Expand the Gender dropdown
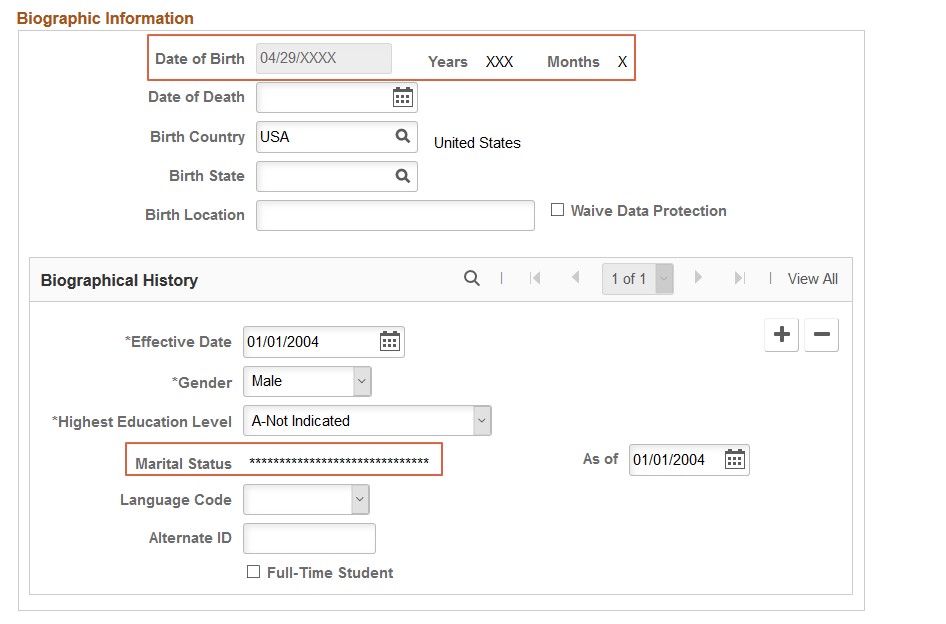The height and width of the screenshot is (624, 946). click(x=361, y=381)
